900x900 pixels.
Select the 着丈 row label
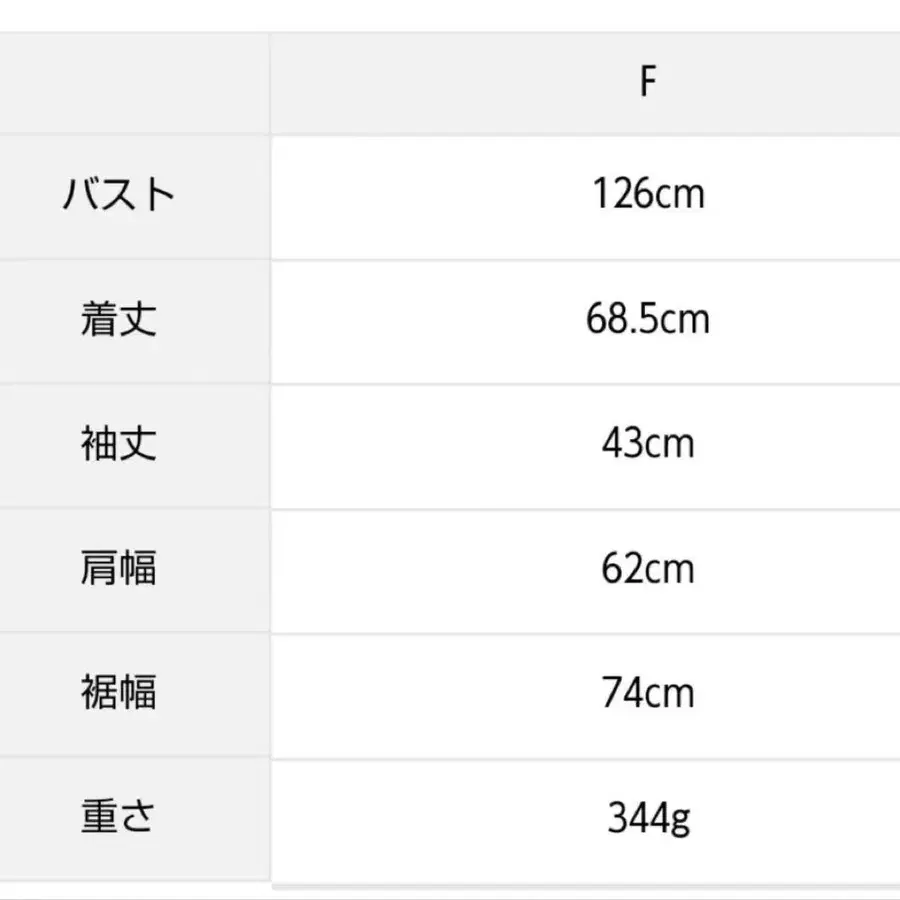point(119,320)
